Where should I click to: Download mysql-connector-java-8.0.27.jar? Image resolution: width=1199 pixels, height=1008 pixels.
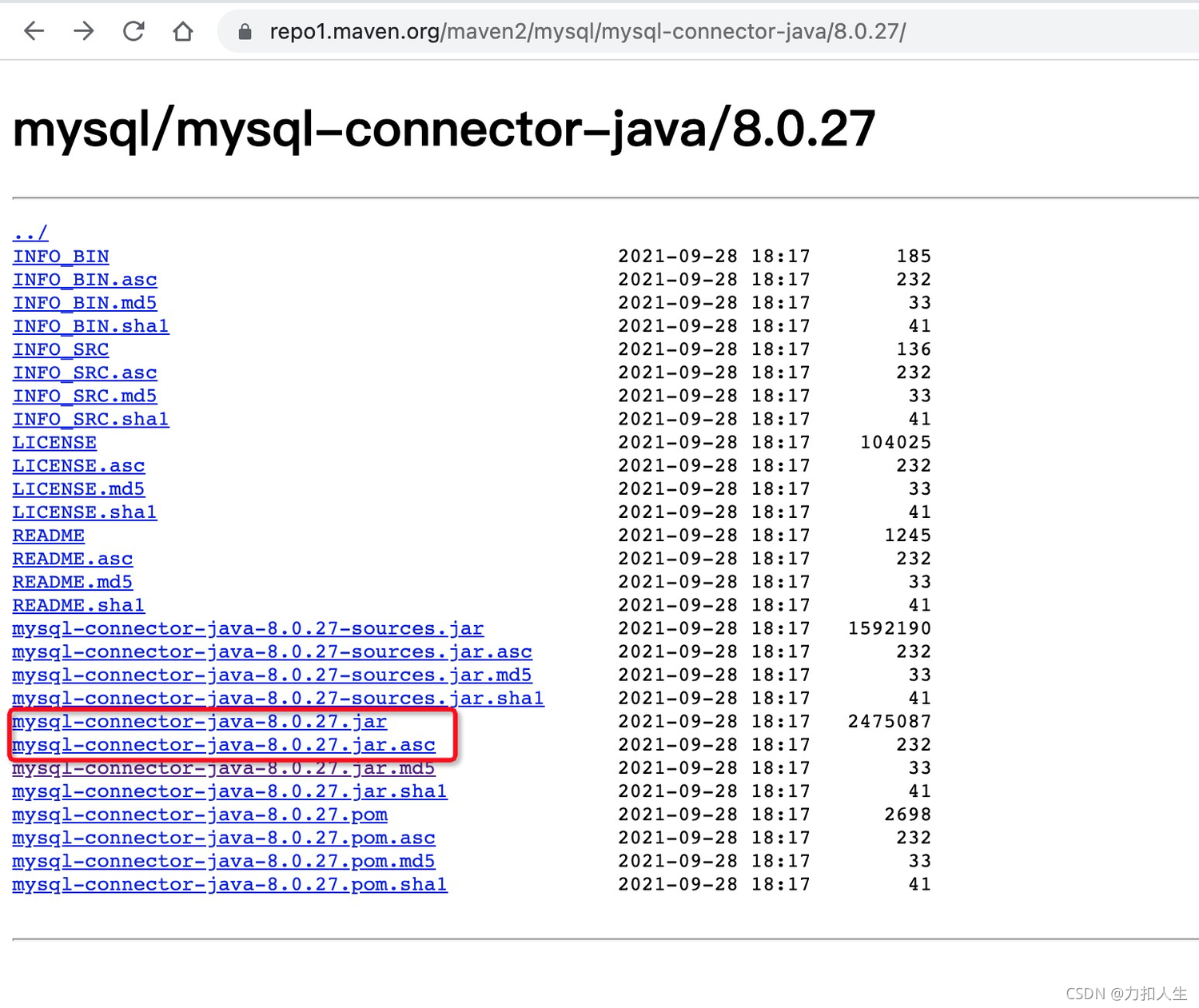pos(200,721)
